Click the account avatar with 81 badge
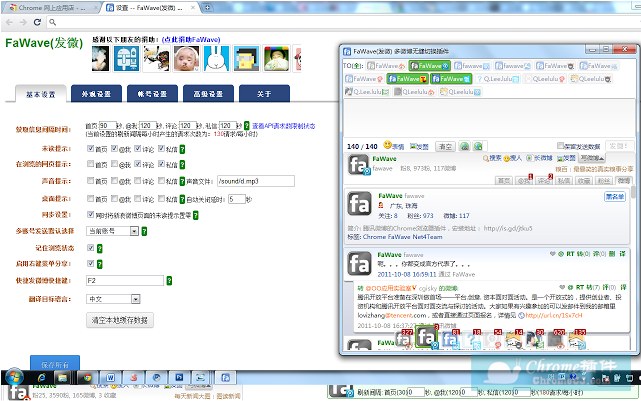This screenshot has height=401, width=641. (x=450, y=339)
